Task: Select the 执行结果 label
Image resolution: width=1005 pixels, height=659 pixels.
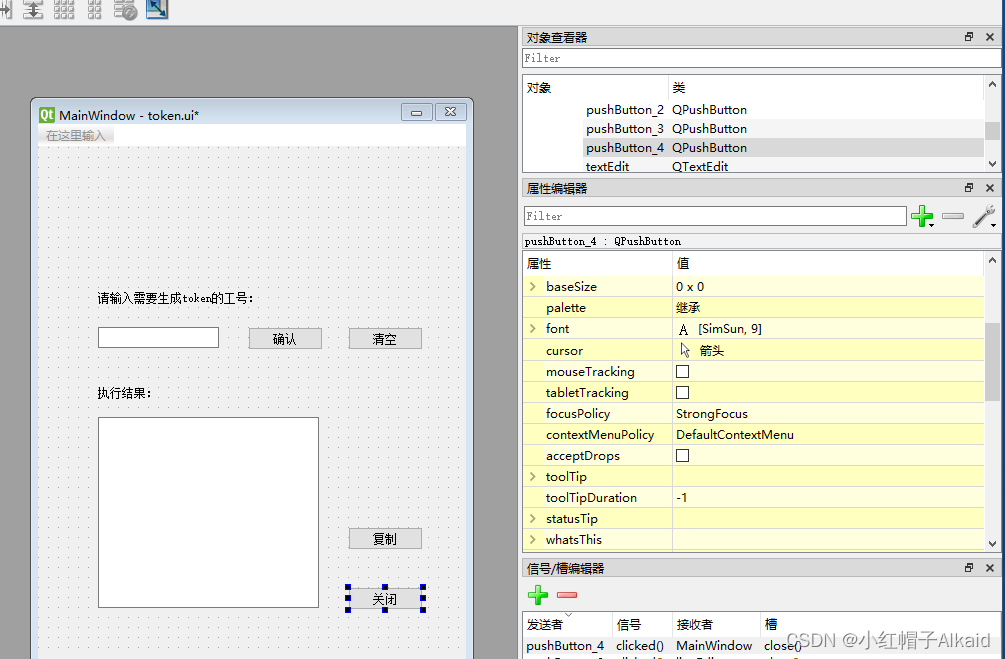Action: (x=124, y=393)
